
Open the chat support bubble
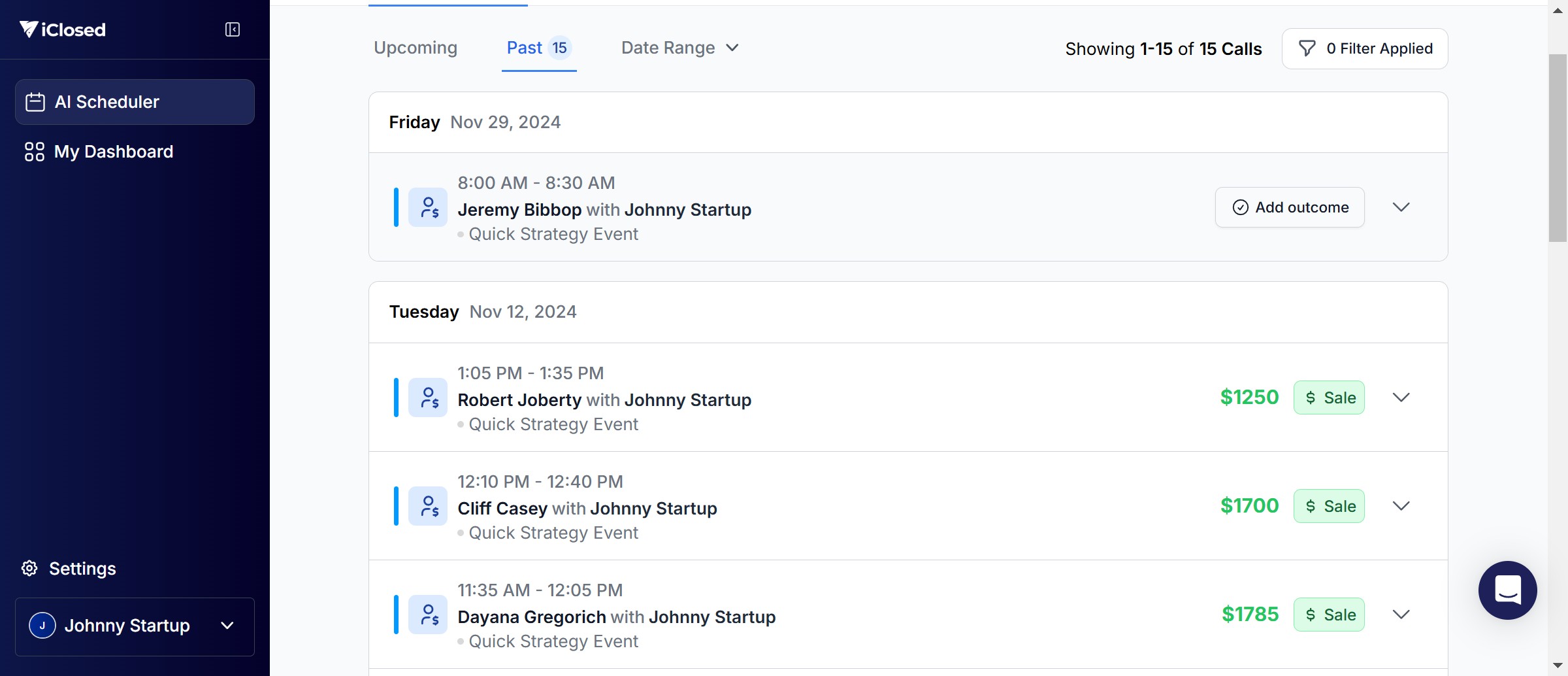(1507, 590)
